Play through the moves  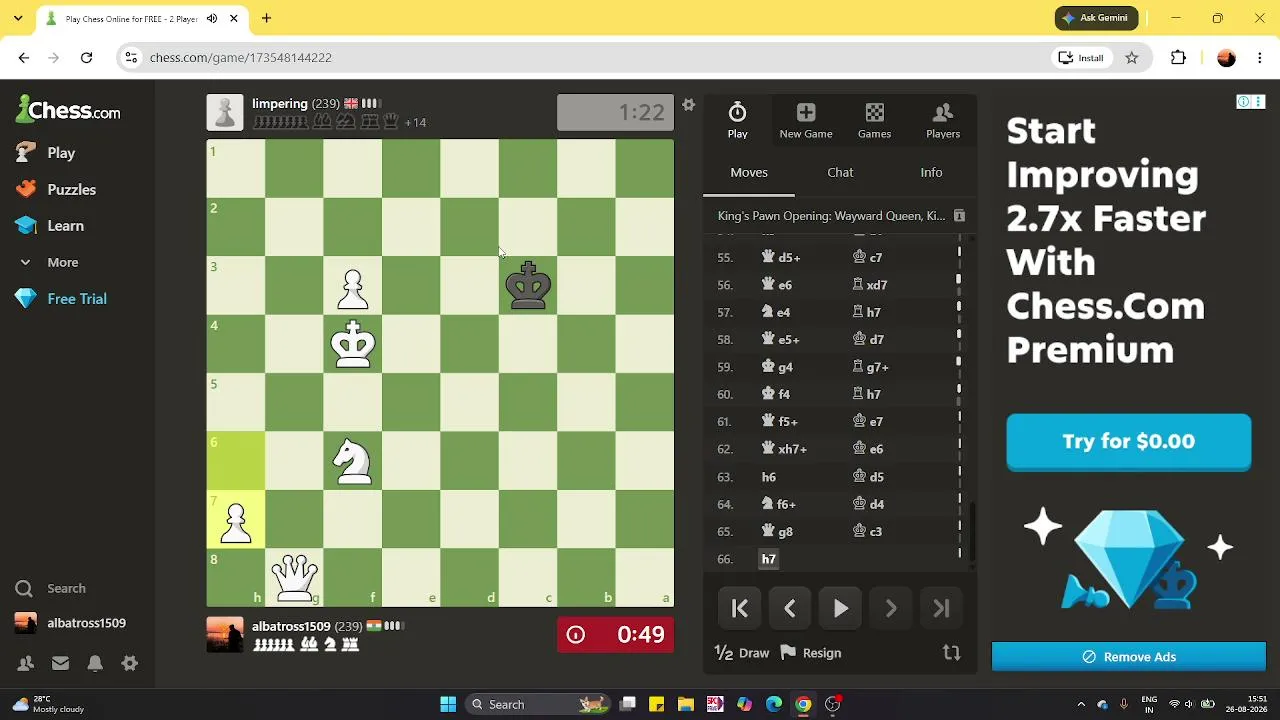[x=841, y=608]
